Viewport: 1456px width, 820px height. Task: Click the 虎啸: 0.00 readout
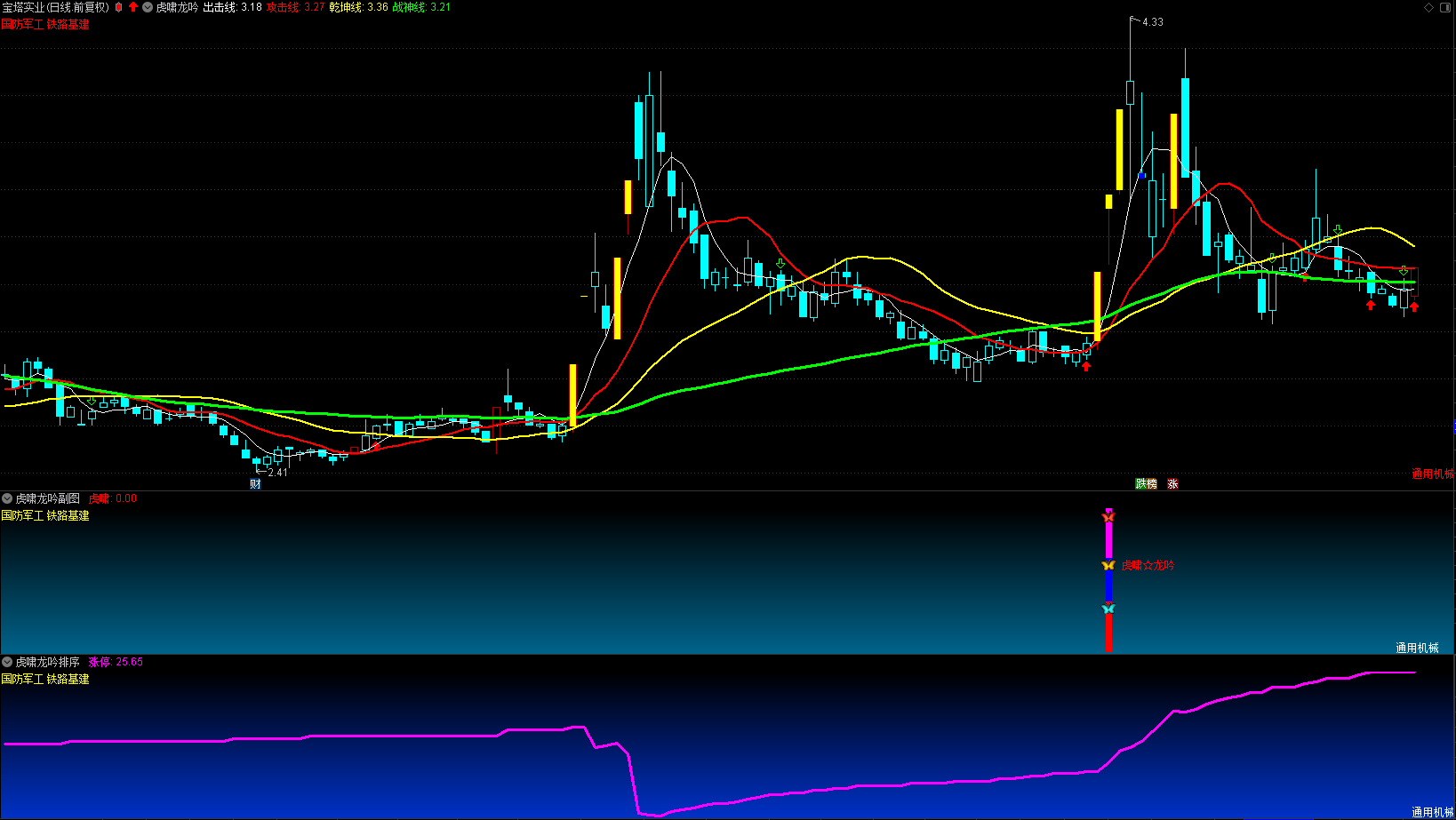[x=113, y=498]
